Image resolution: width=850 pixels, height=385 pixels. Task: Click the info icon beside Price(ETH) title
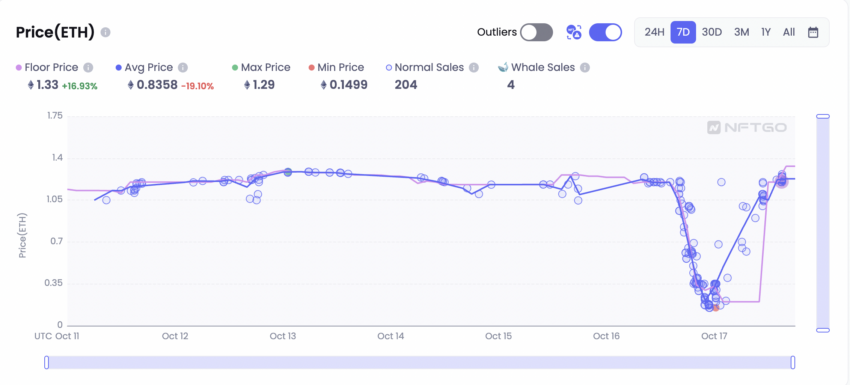click(106, 33)
